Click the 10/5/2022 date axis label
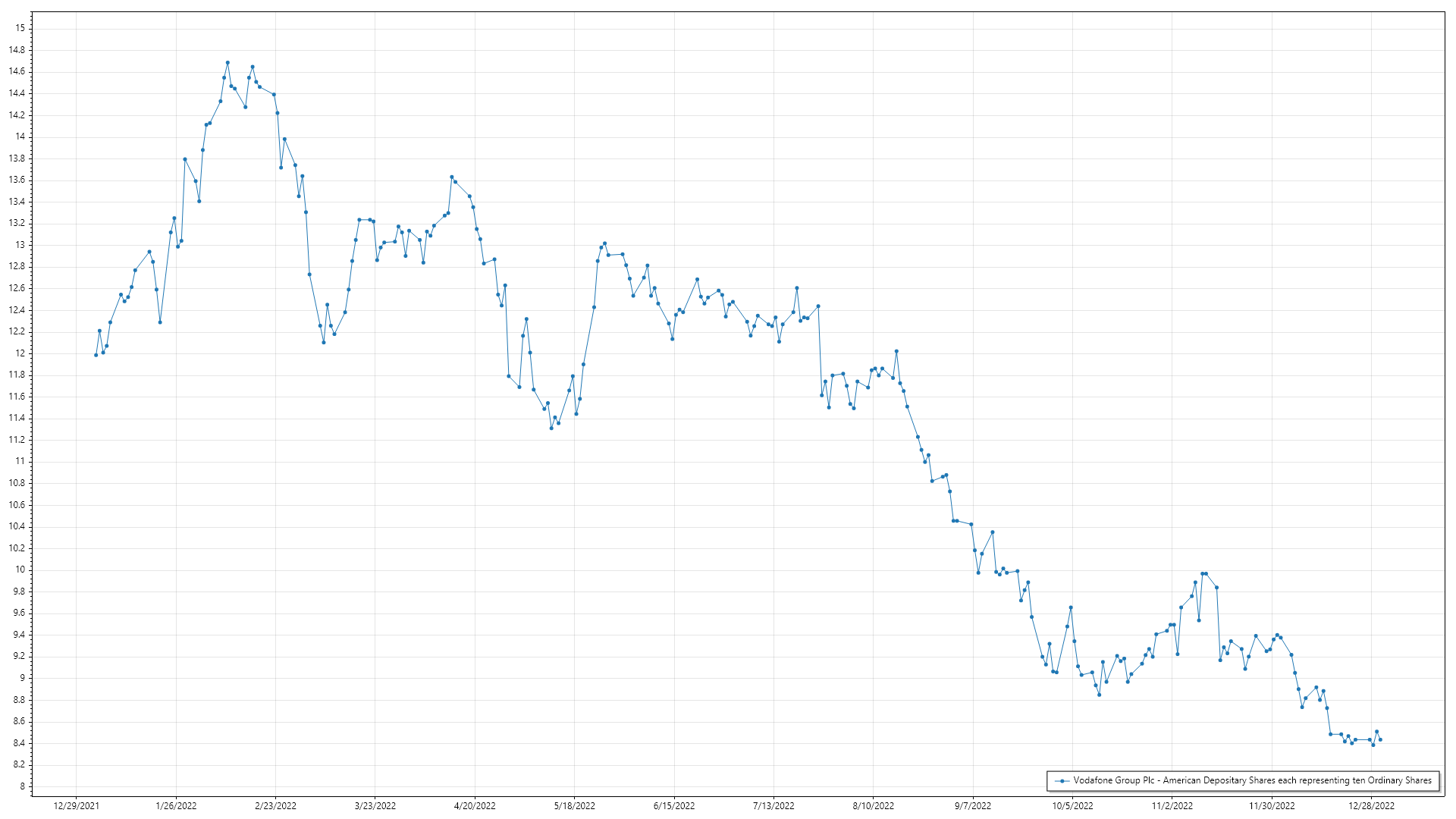1456x819 pixels. (1072, 806)
